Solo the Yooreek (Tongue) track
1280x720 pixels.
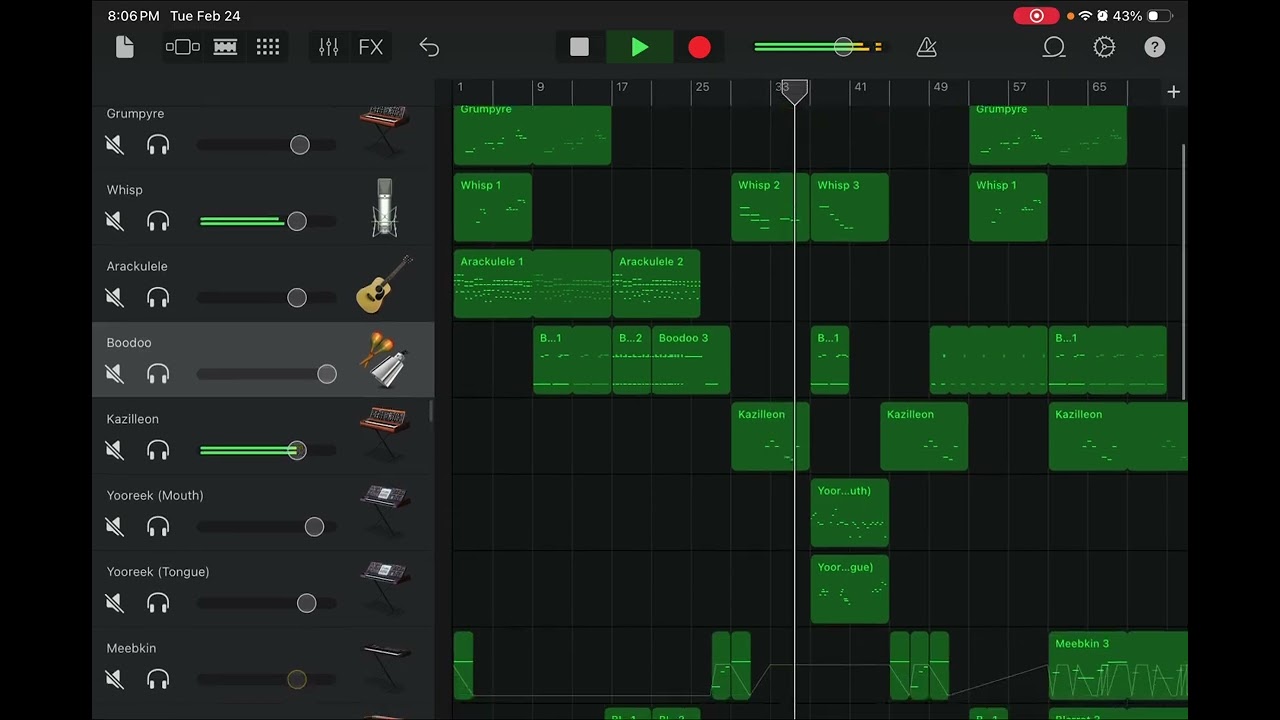158,603
